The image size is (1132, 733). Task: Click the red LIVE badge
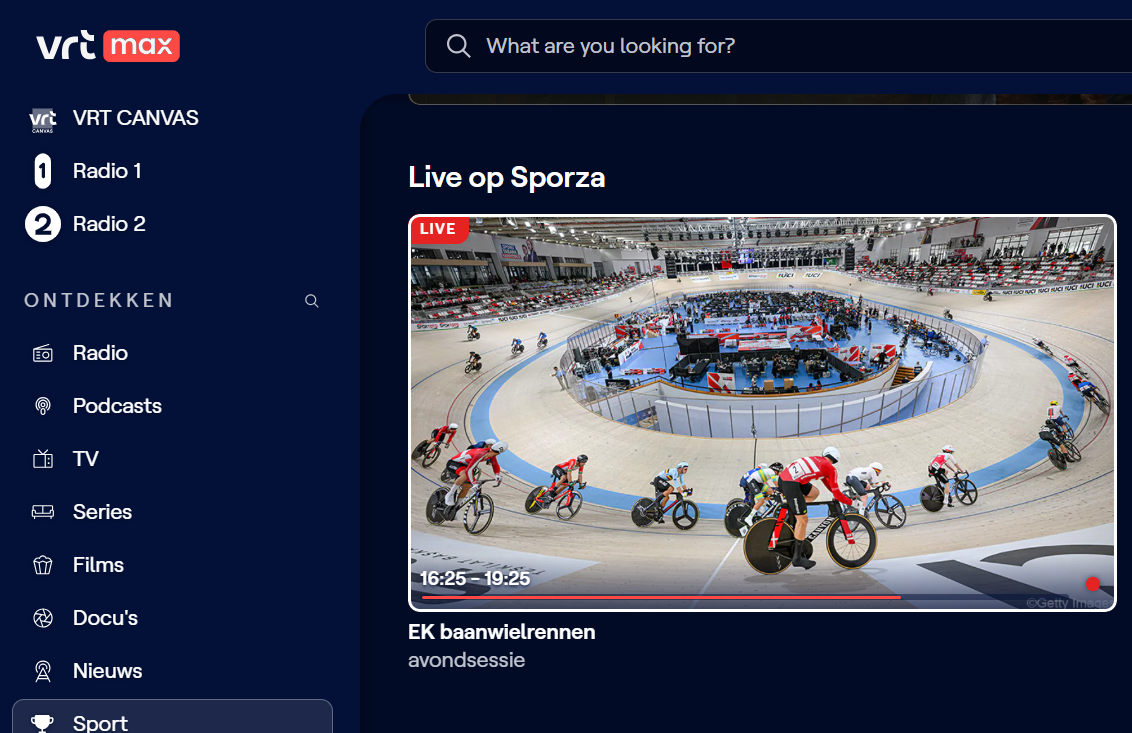(439, 230)
